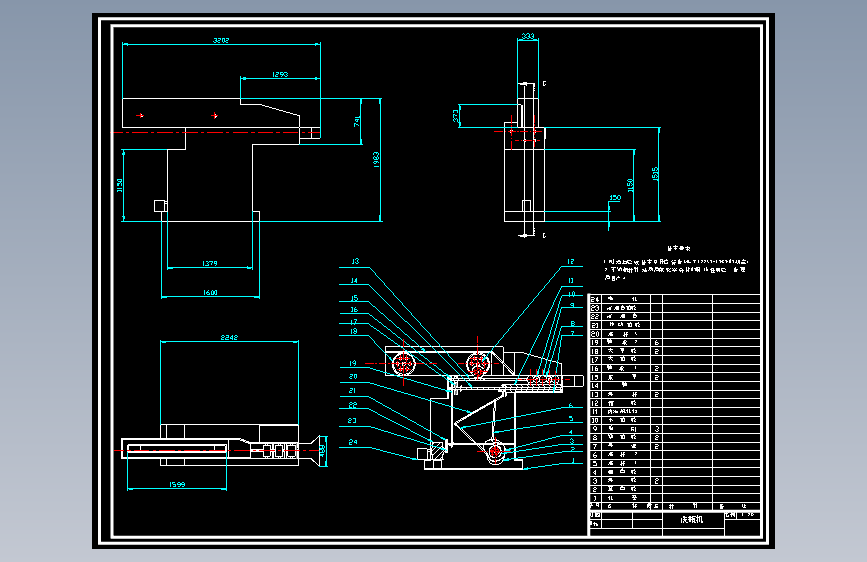Pick the 1983 overall height dimension

(x=376, y=160)
